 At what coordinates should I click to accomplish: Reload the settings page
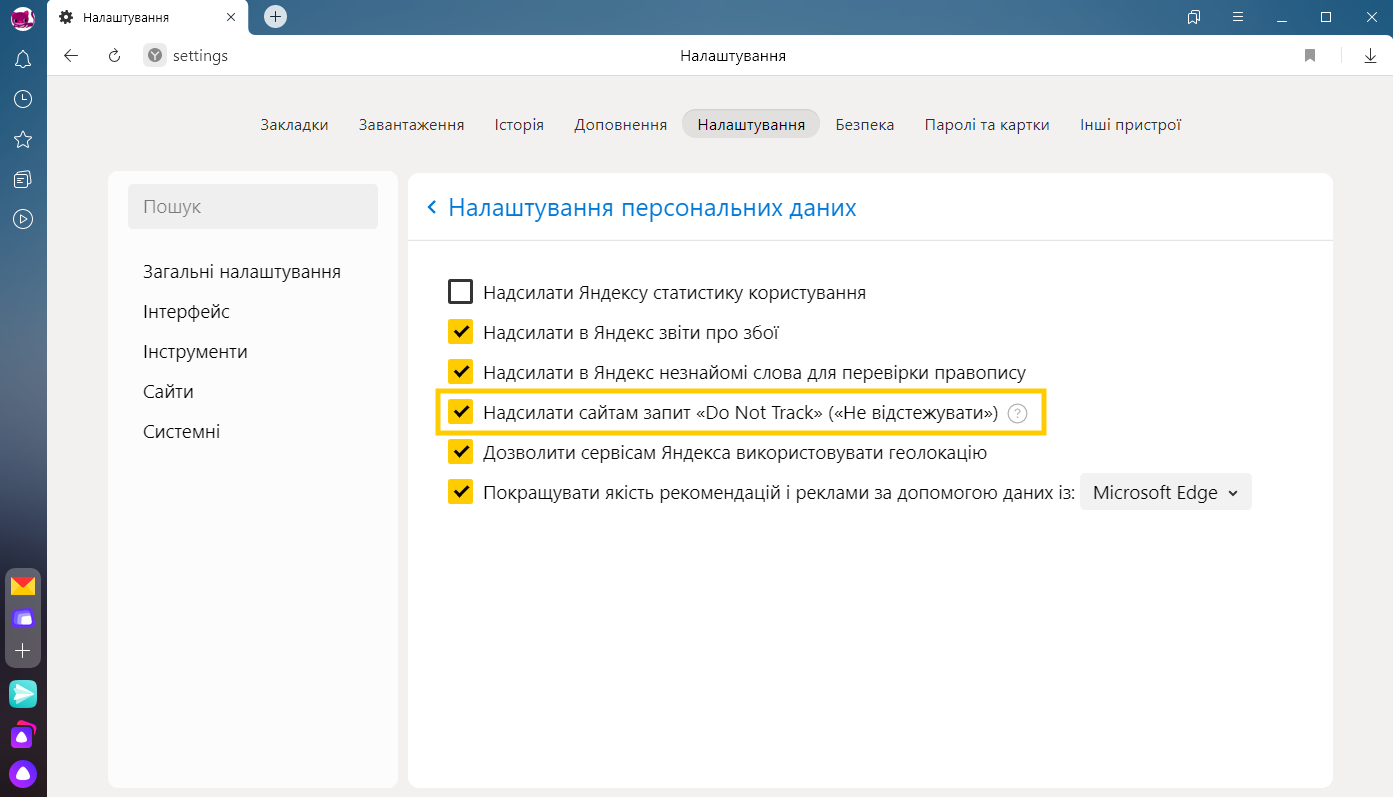[x=114, y=56]
